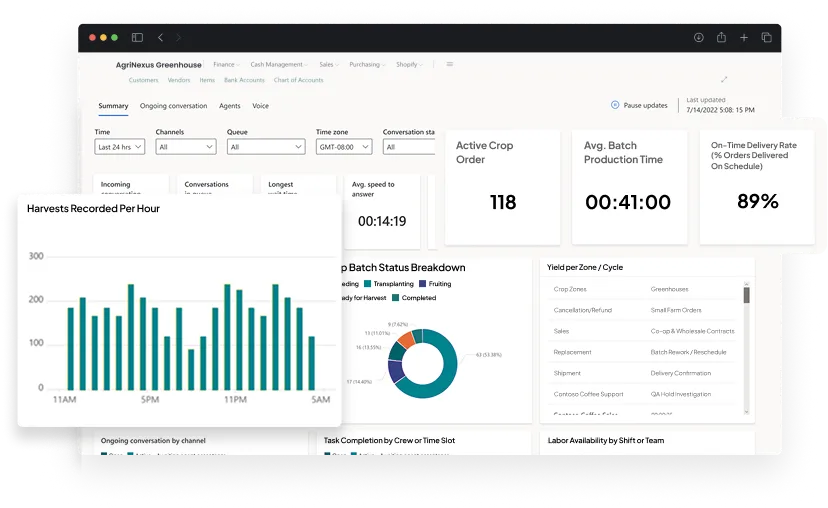Open the browser downloads icon
The height and width of the screenshot is (508, 828).
(x=698, y=38)
